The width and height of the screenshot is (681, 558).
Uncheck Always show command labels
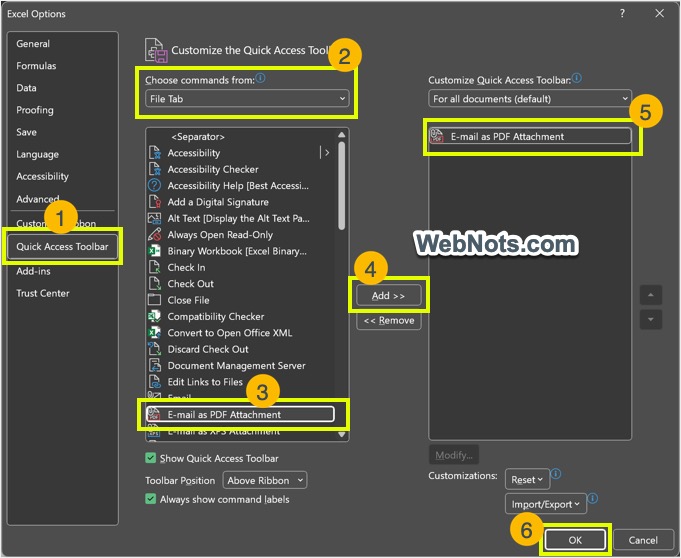point(151,499)
